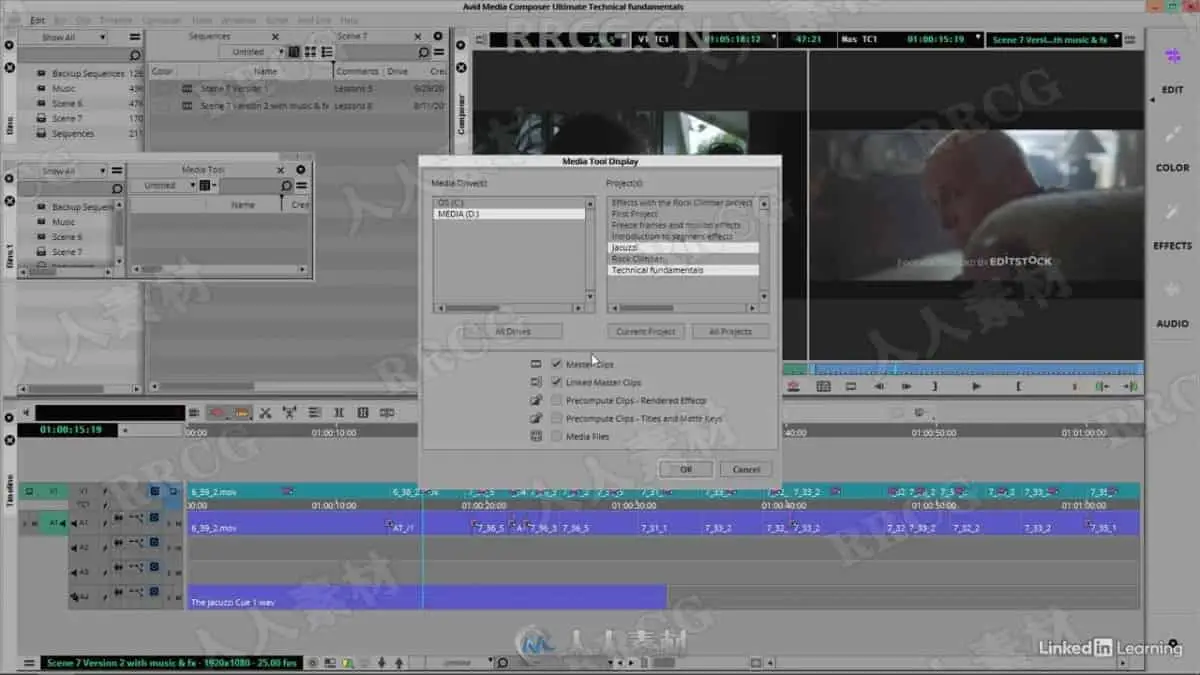The image size is (1200, 675).
Task: Open the Composer menu
Action: pyautogui.click(x=161, y=20)
